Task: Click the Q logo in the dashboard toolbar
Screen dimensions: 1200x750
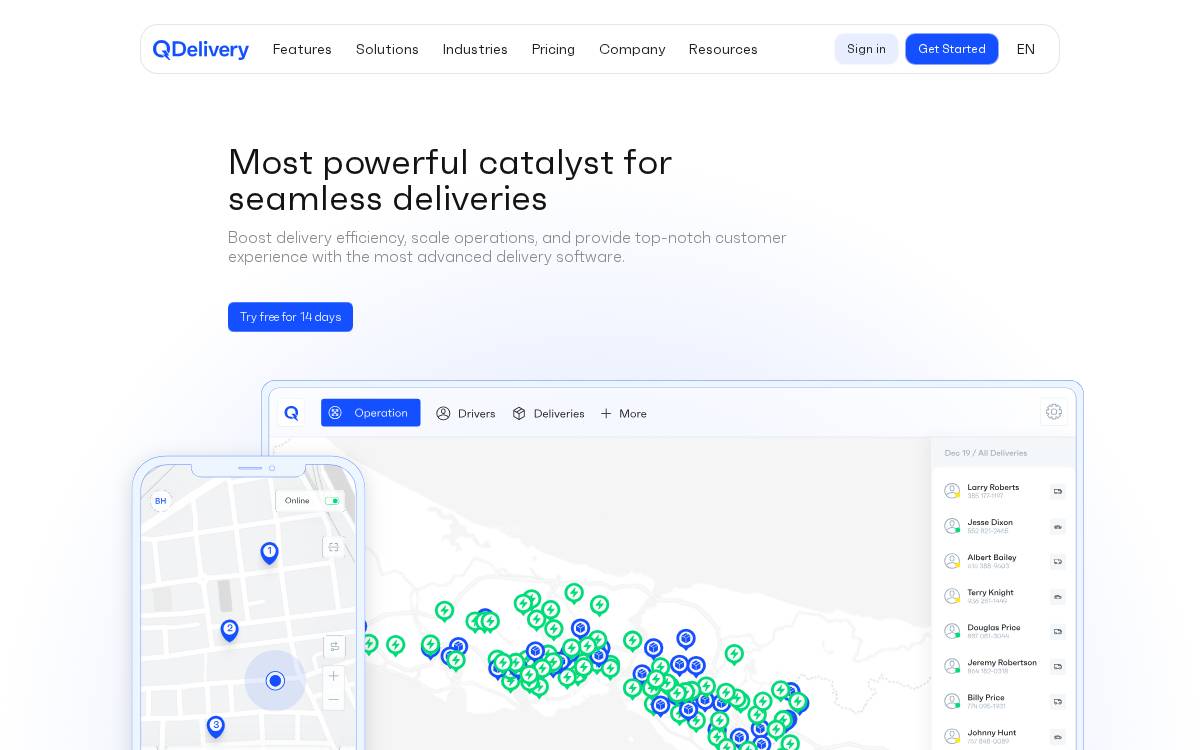Action: pyautogui.click(x=291, y=413)
